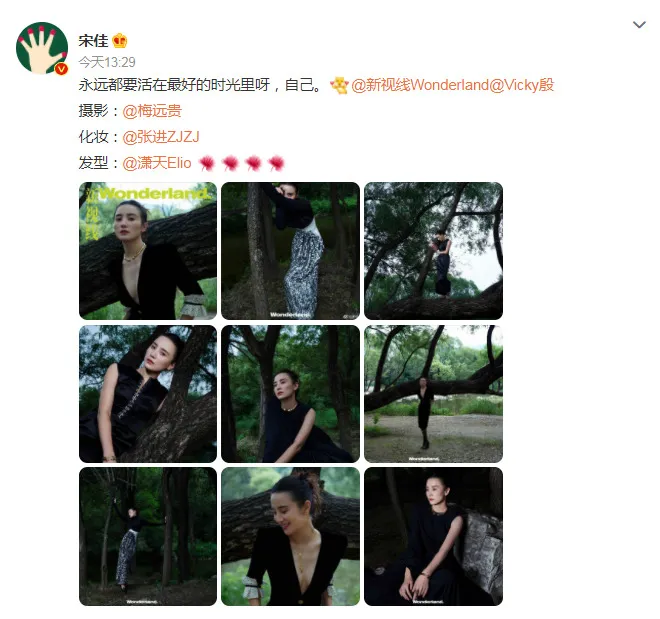Image resolution: width=660 pixels, height=619 pixels.
Task: Open bottom-left forest full-body photo
Action: click(x=148, y=537)
